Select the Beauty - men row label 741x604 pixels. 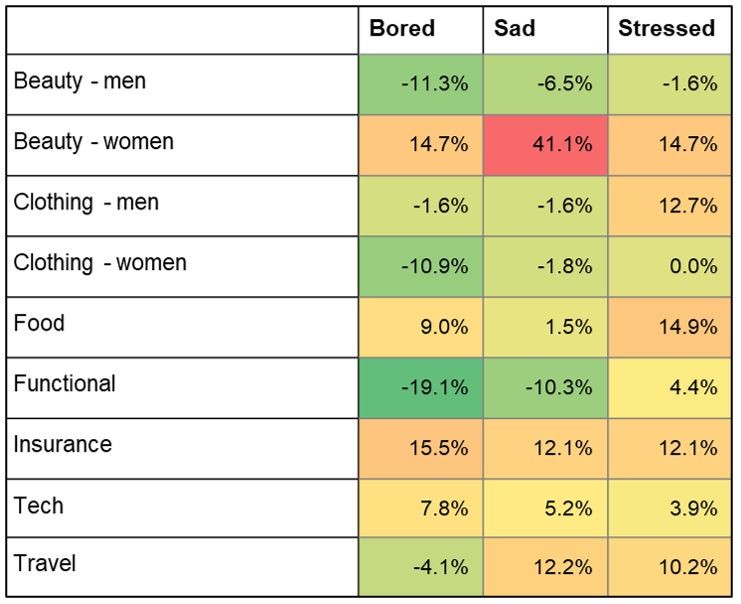click(x=80, y=81)
